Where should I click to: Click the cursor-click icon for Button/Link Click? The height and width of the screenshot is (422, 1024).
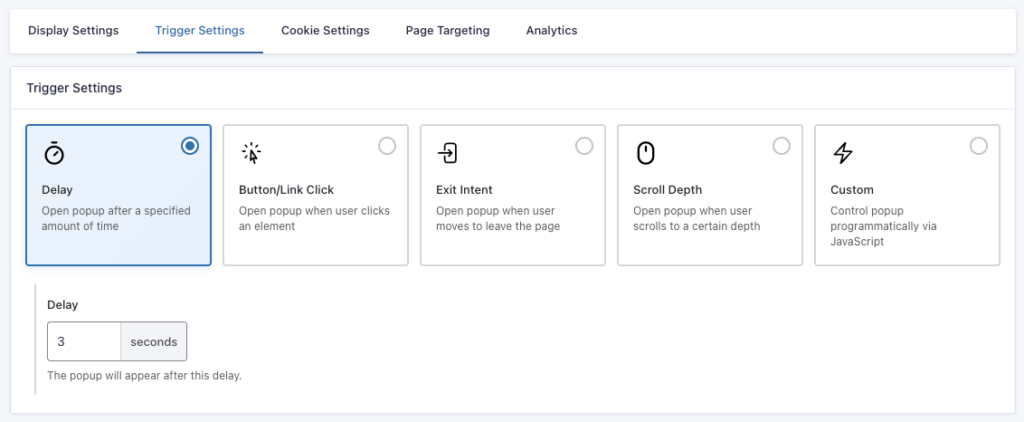pyautogui.click(x=251, y=153)
